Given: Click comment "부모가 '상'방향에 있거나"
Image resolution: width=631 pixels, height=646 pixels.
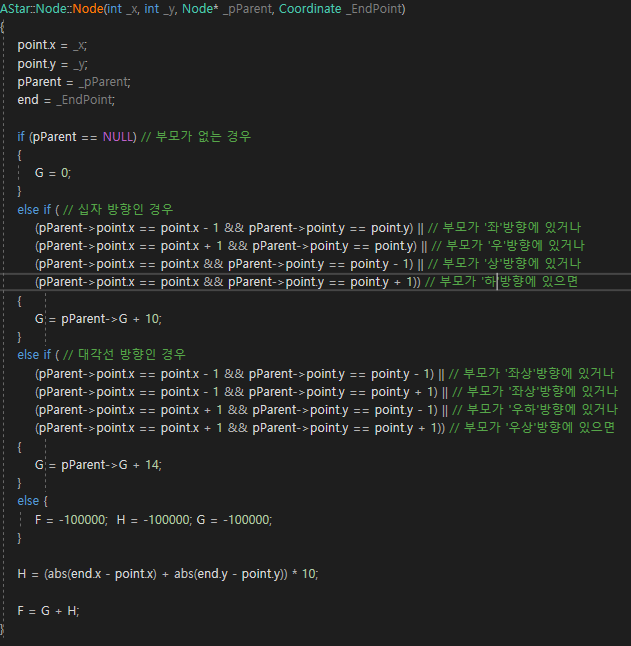Looking at the screenshot, I should (511, 264).
